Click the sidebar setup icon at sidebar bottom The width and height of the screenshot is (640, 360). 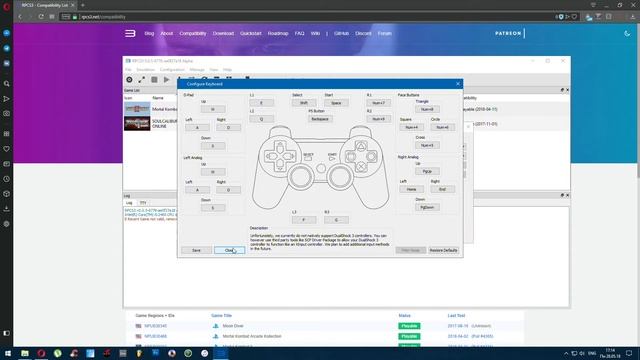7,333
